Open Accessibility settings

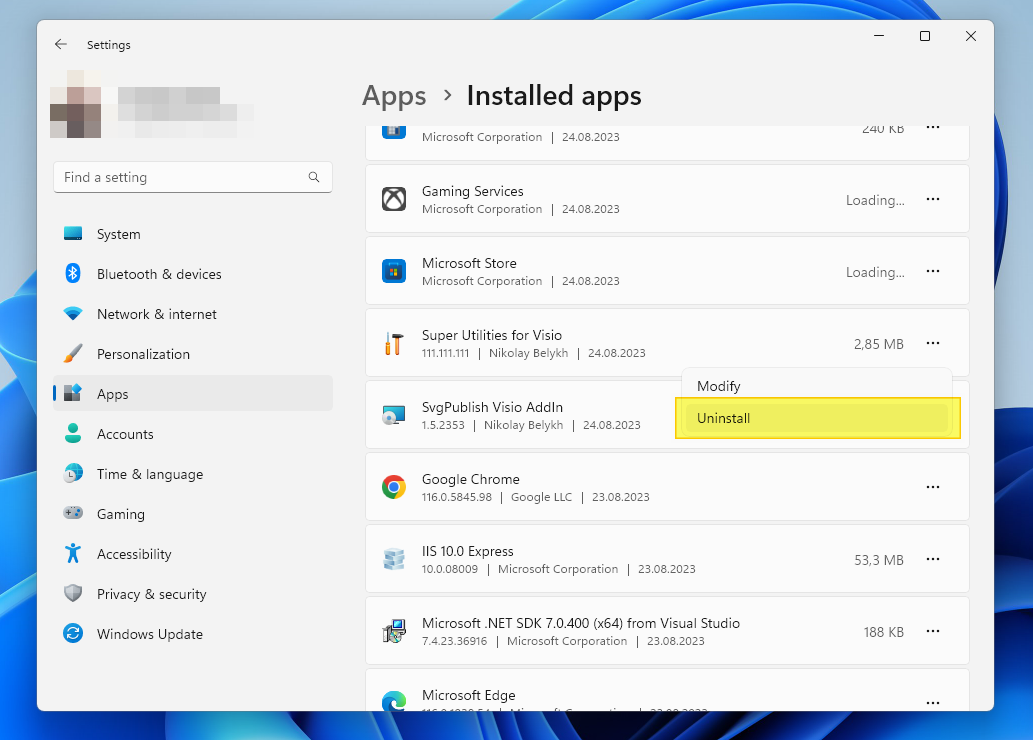(193, 554)
